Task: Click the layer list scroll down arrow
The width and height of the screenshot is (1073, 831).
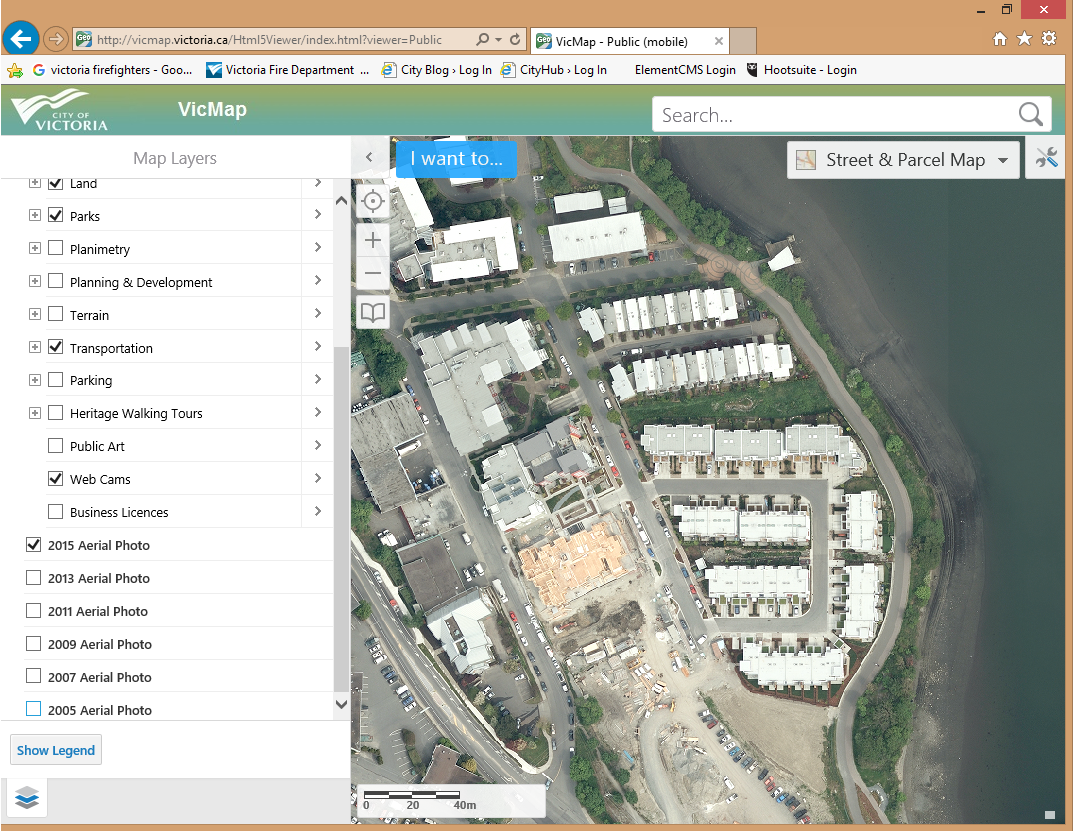Action: 341,704
